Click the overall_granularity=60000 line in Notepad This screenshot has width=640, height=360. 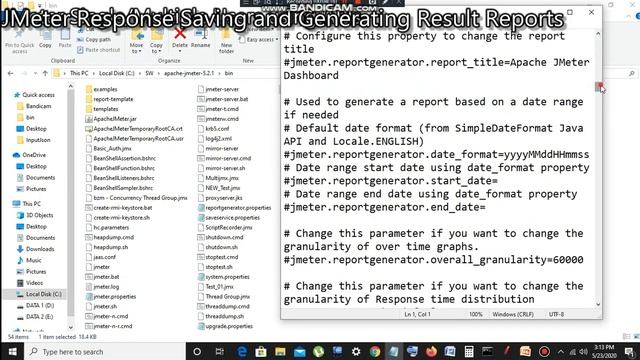(433, 260)
